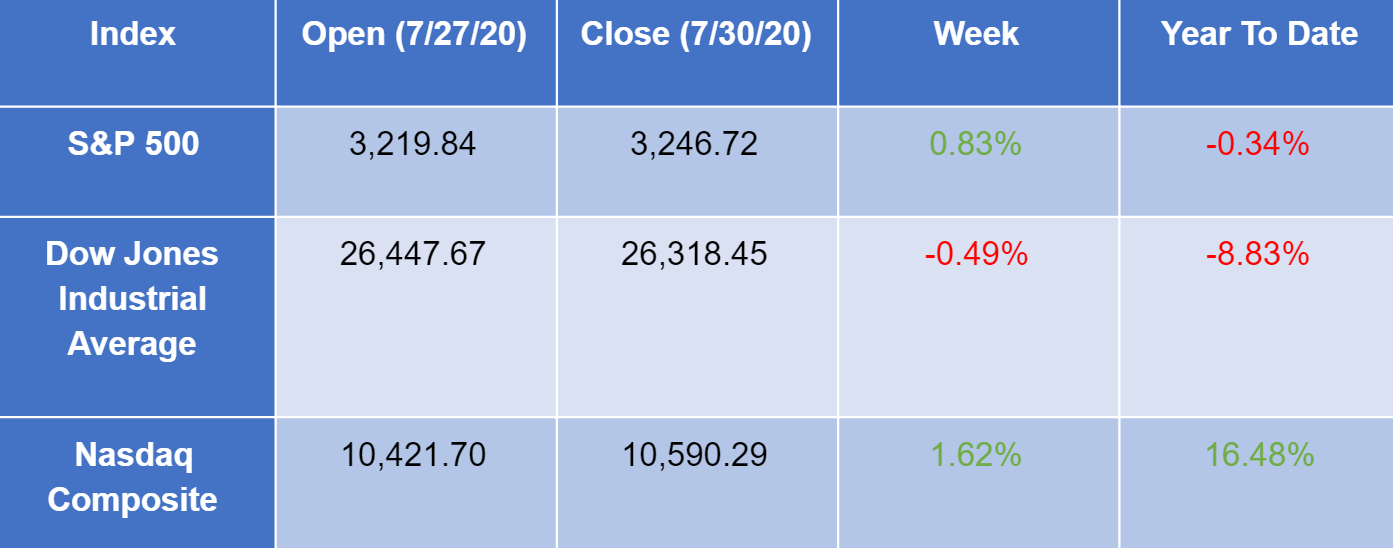Click the S&P 500 close value 3,246.72
This screenshot has height=548, width=1393.
695,145
